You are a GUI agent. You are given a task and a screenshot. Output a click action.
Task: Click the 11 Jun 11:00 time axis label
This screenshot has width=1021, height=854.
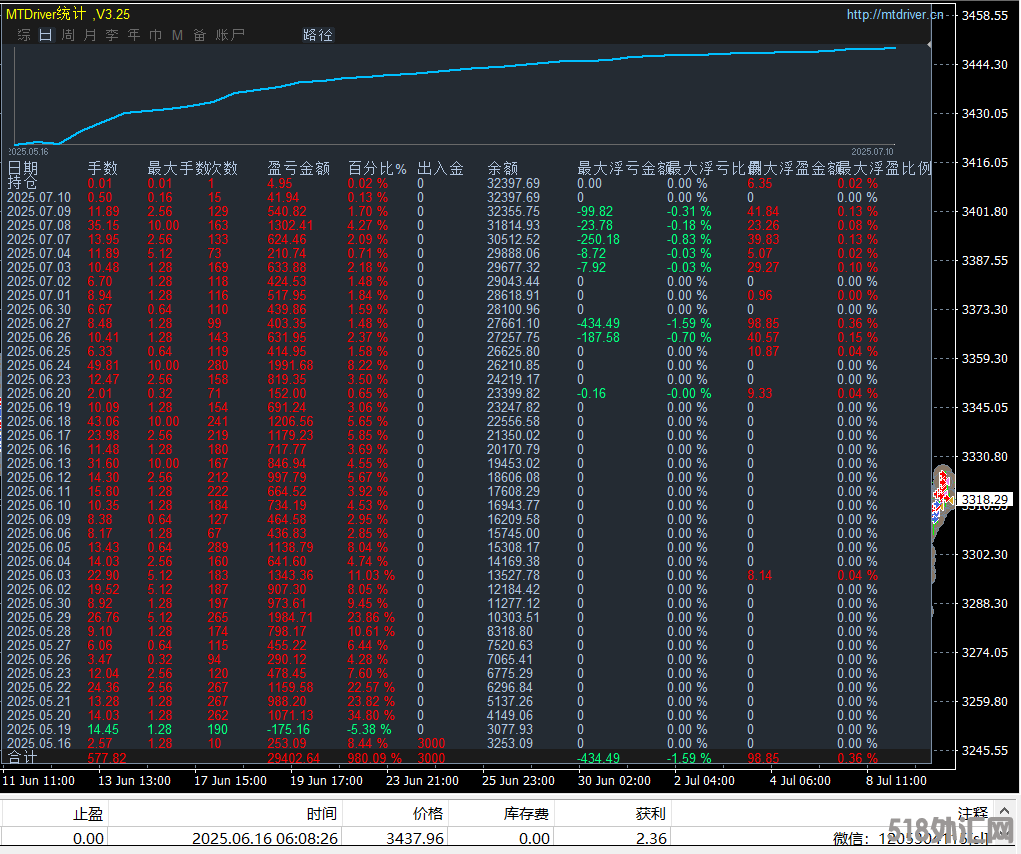[39, 780]
